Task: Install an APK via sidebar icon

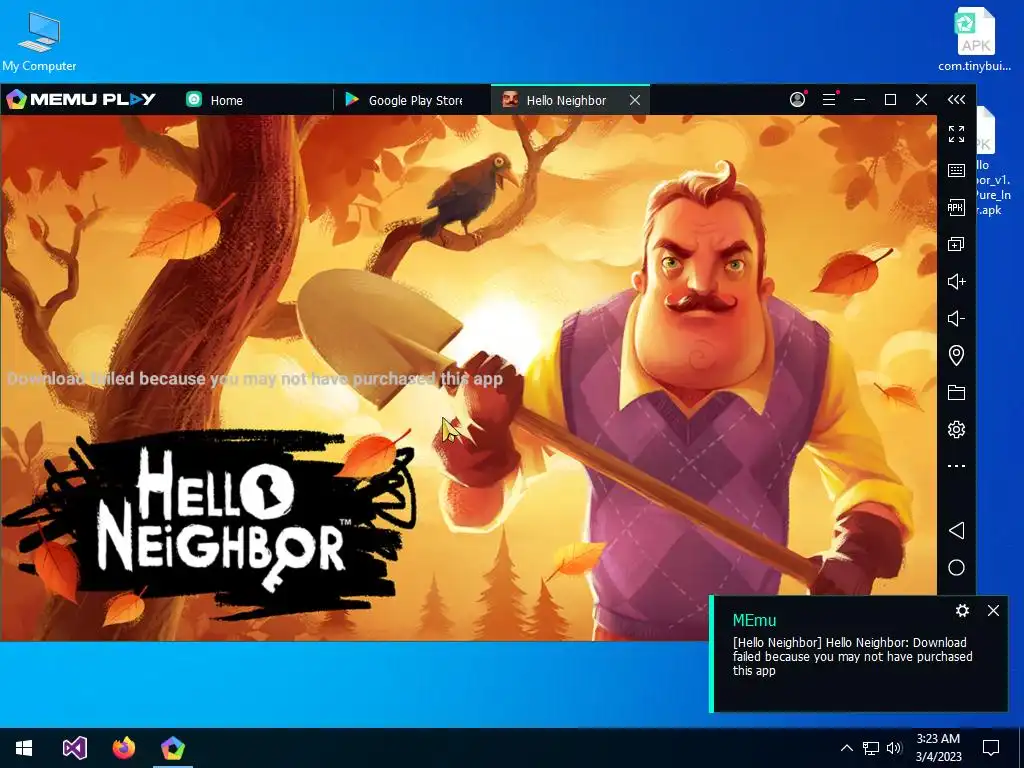Action: pos(956,208)
